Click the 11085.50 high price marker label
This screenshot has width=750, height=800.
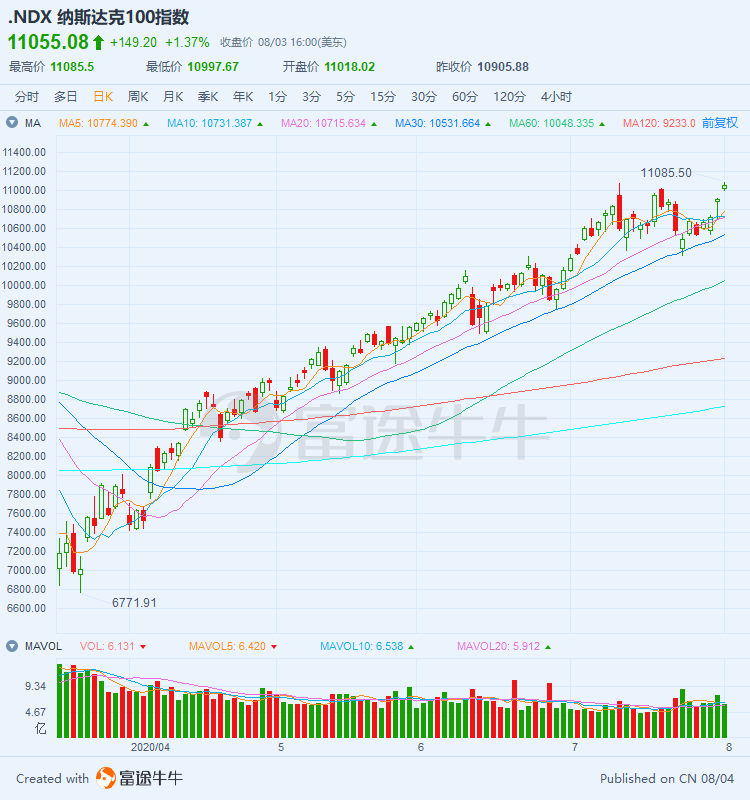666,173
